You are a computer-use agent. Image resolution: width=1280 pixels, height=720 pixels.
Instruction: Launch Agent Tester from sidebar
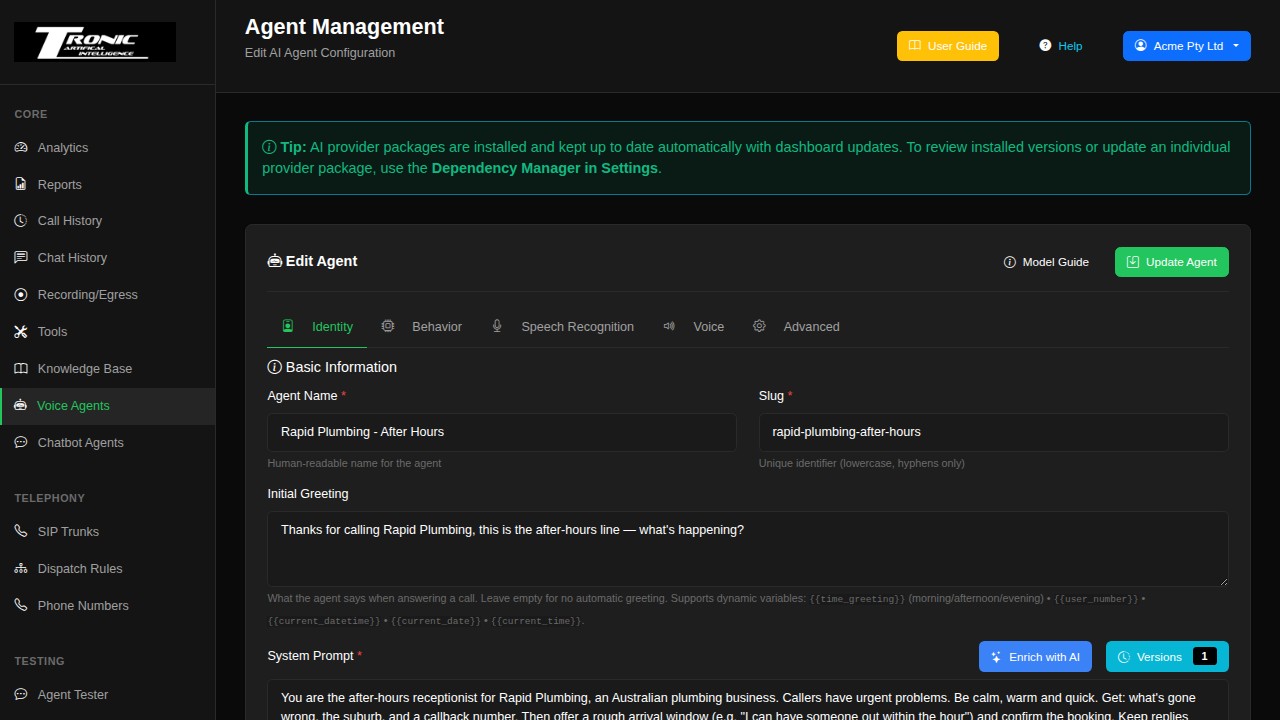tap(107, 695)
